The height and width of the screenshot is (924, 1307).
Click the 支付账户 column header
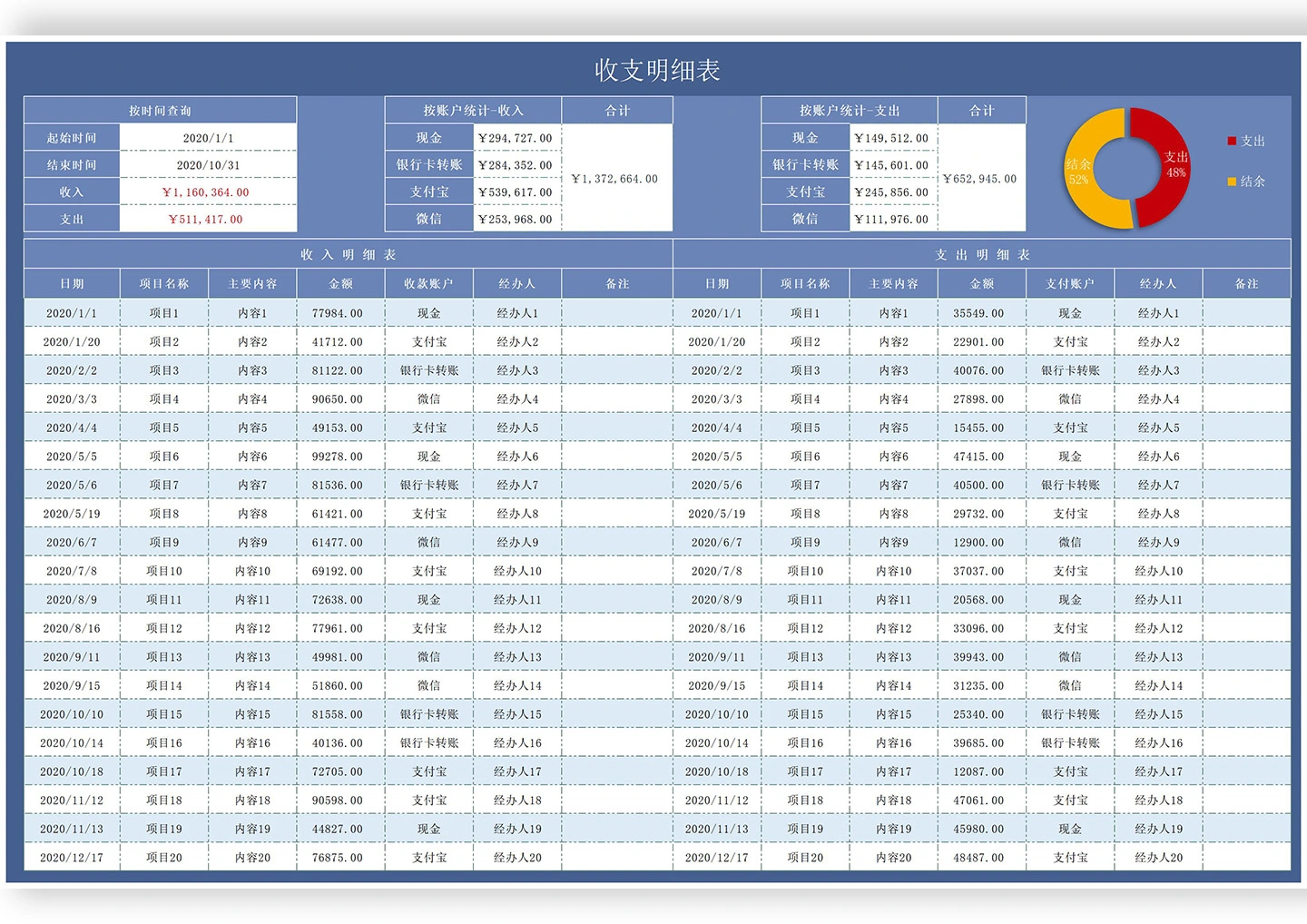(1069, 284)
